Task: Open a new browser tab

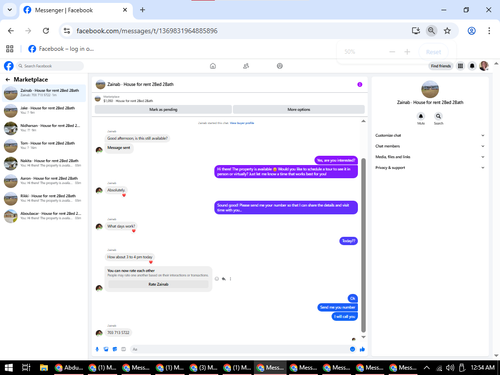Action: pos(142,10)
